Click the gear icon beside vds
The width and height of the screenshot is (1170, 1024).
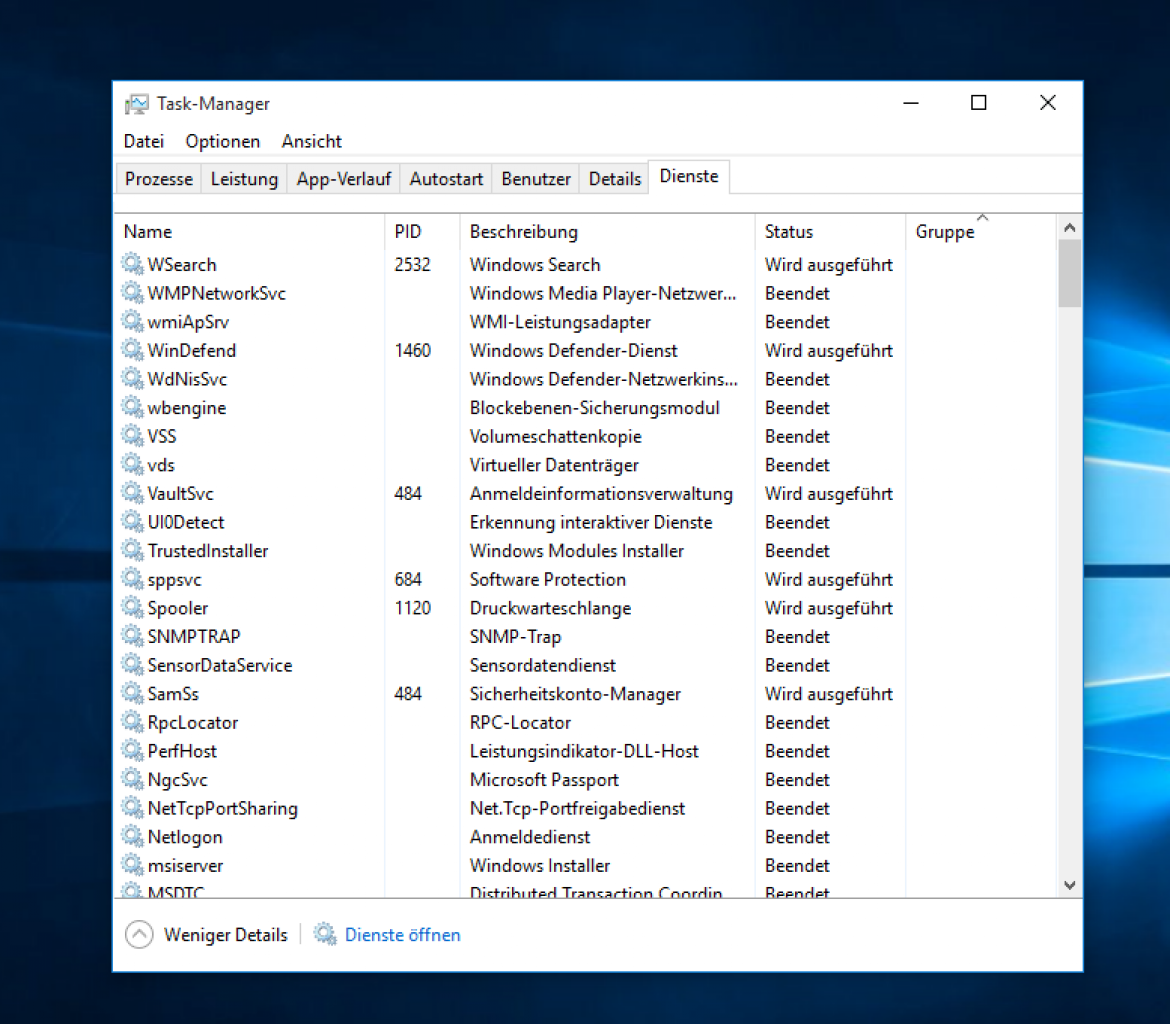click(x=132, y=464)
